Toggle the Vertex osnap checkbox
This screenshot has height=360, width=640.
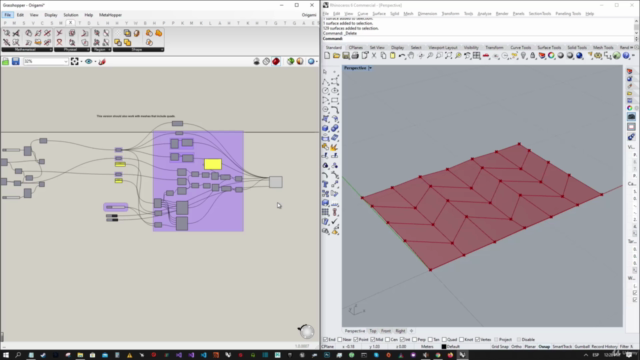477,340
